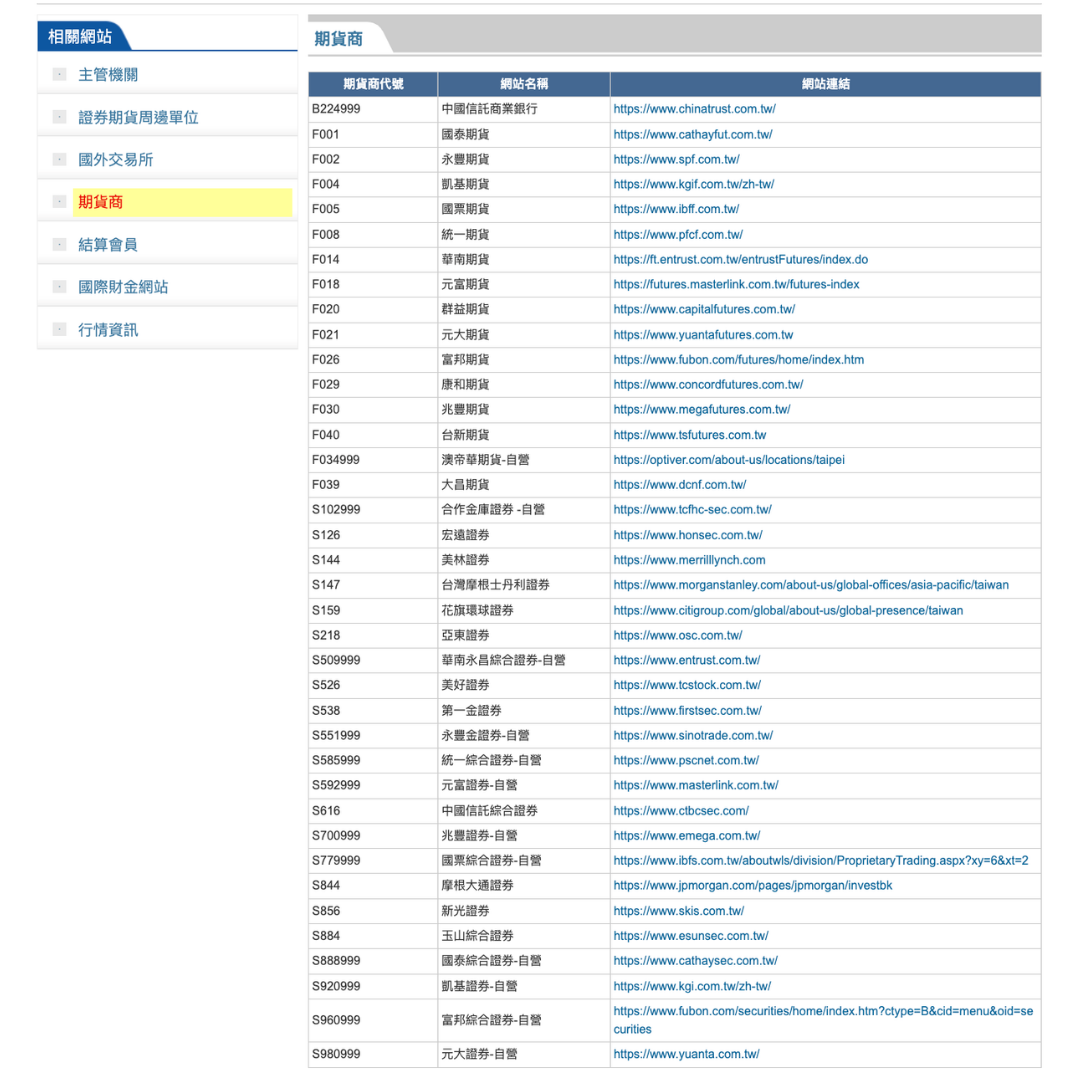The height and width of the screenshot is (1080, 1080).
Task: Open the ibfs.com.tw ProprietaryTrading link
Action: pos(820,860)
